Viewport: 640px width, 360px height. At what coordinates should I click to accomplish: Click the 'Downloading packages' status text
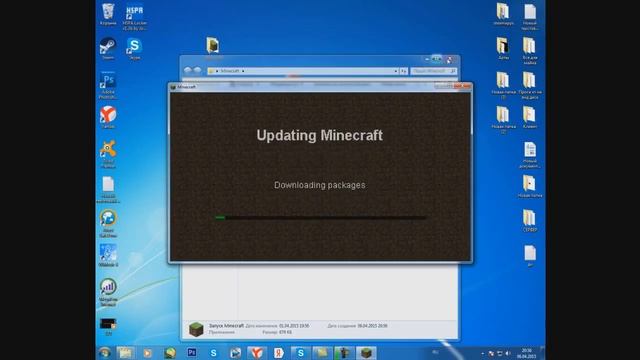tap(320, 185)
